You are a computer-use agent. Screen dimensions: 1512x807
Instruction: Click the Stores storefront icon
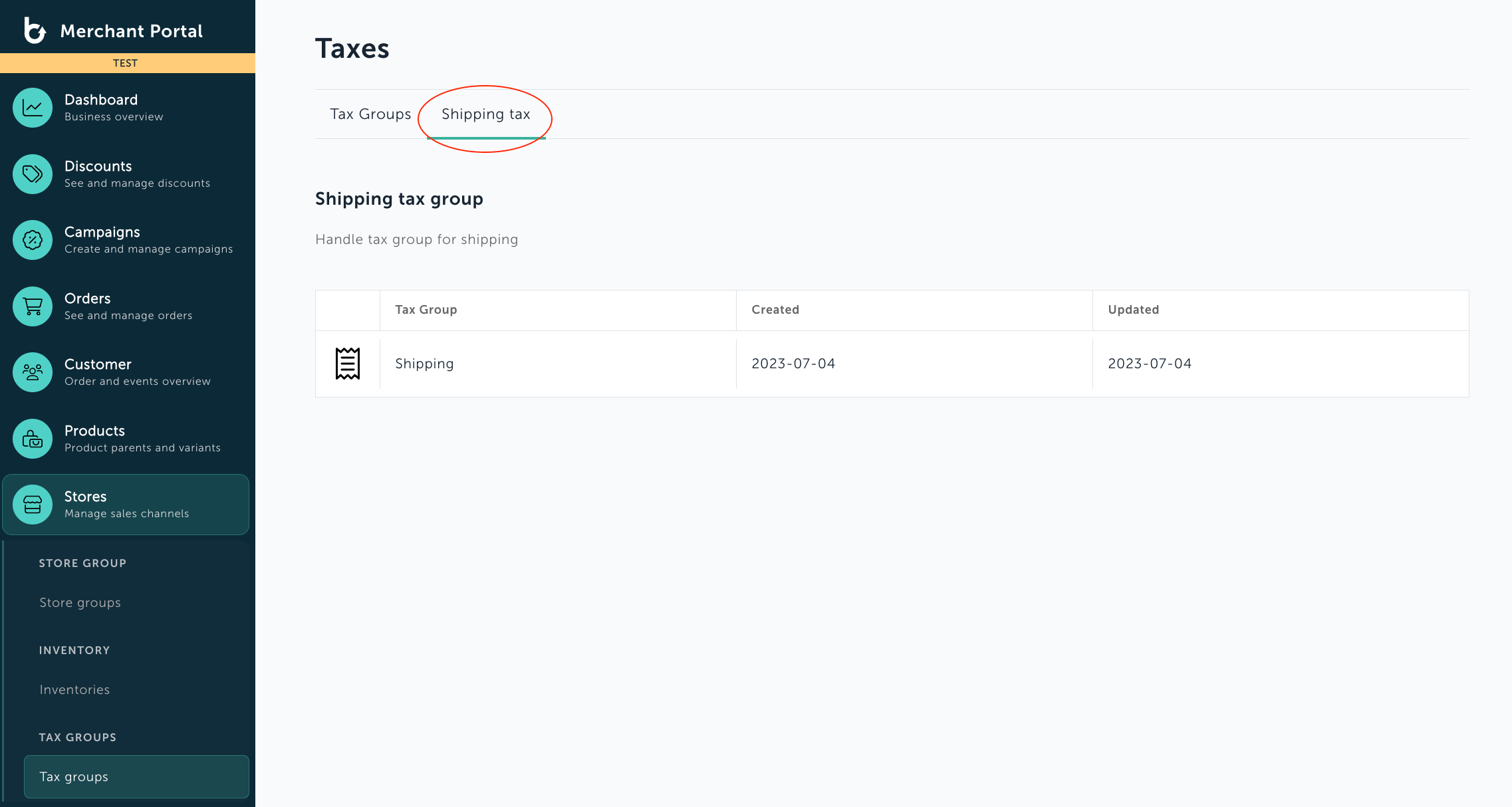point(33,505)
